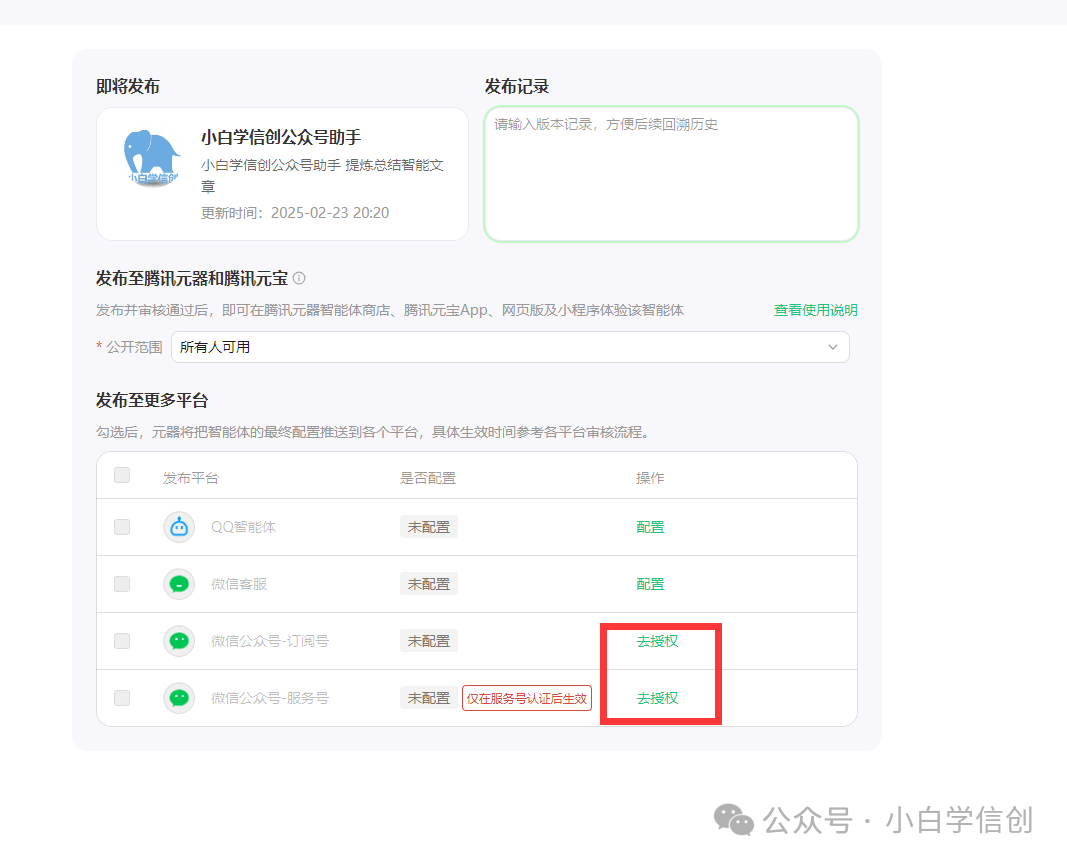The width and height of the screenshot is (1067, 863).
Task: Click the 发布至更多平台 section heading
Action: [152, 400]
